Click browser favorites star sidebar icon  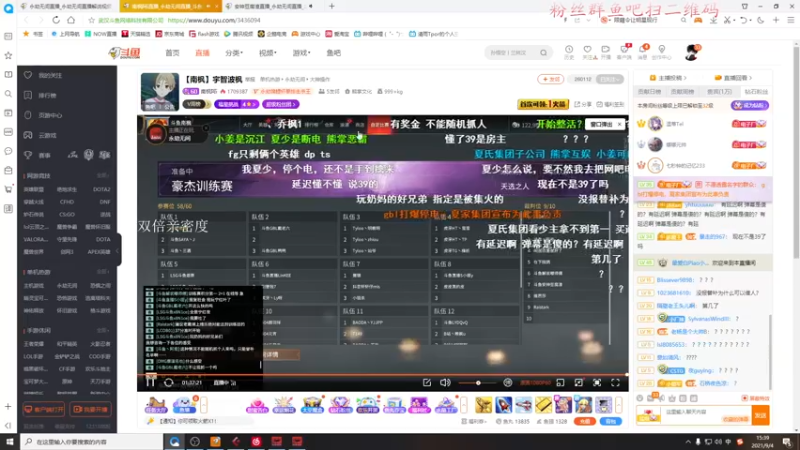click(8, 56)
